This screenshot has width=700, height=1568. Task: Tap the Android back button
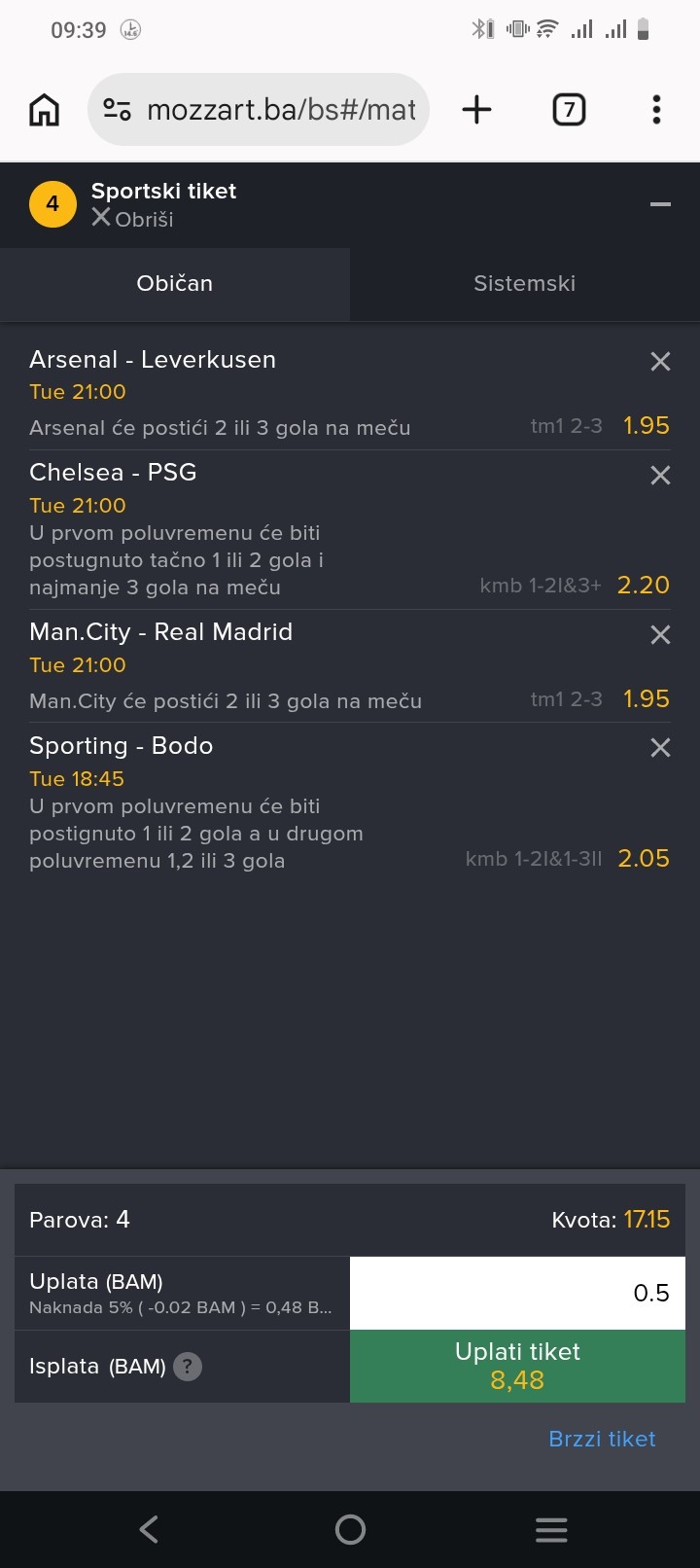(149, 1529)
